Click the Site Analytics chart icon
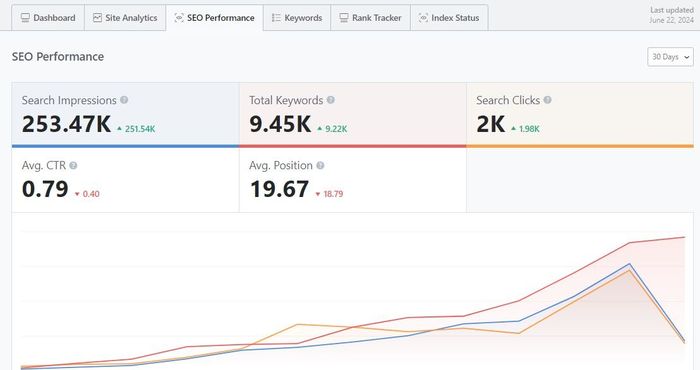The height and width of the screenshot is (370, 700). point(97,18)
